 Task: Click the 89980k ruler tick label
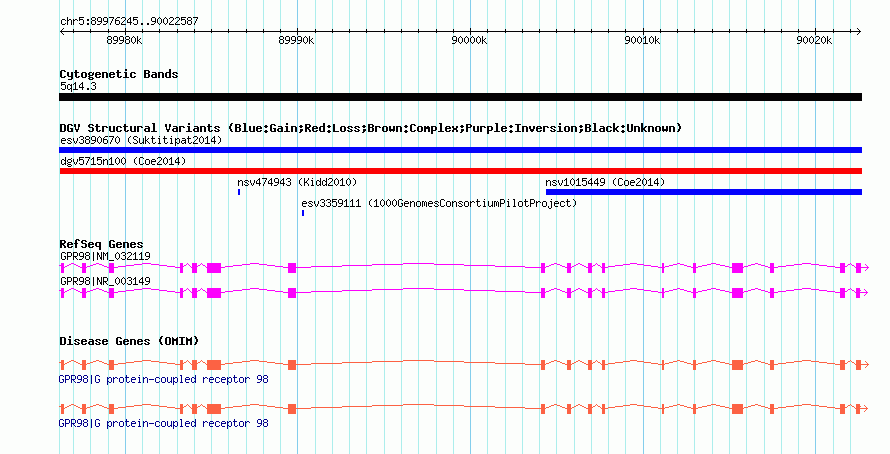pos(124,40)
